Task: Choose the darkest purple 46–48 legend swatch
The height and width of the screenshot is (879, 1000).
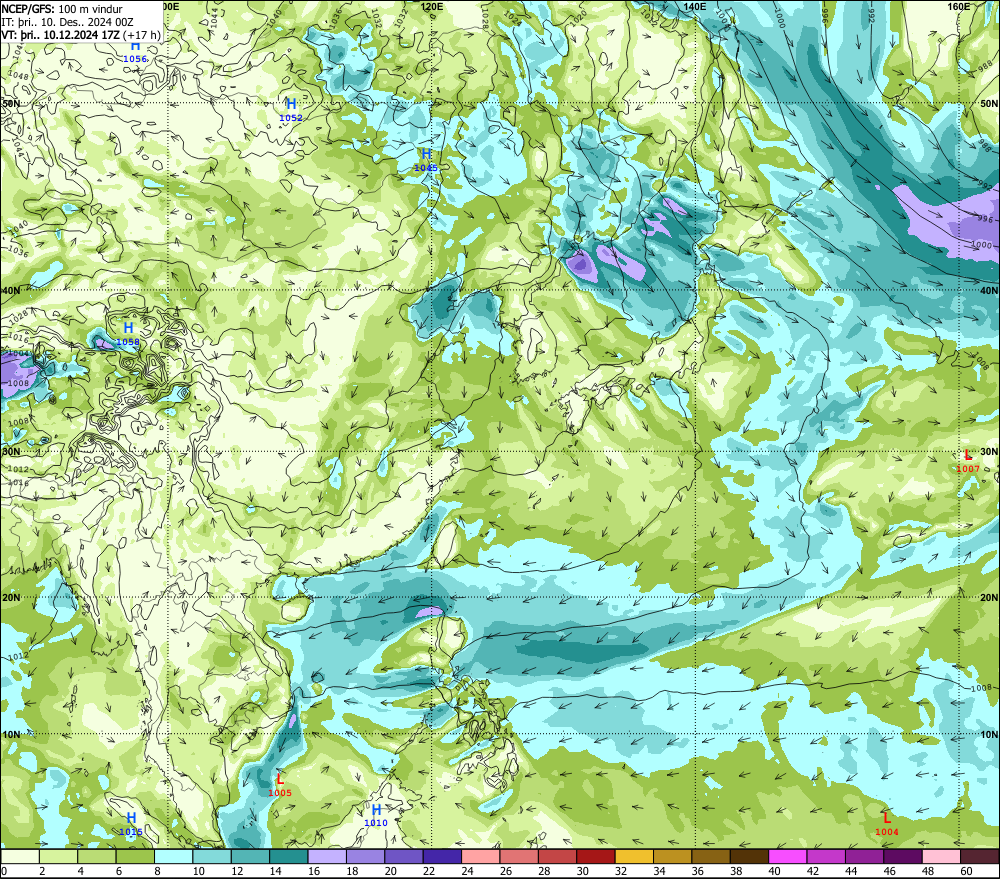Action: [902, 856]
